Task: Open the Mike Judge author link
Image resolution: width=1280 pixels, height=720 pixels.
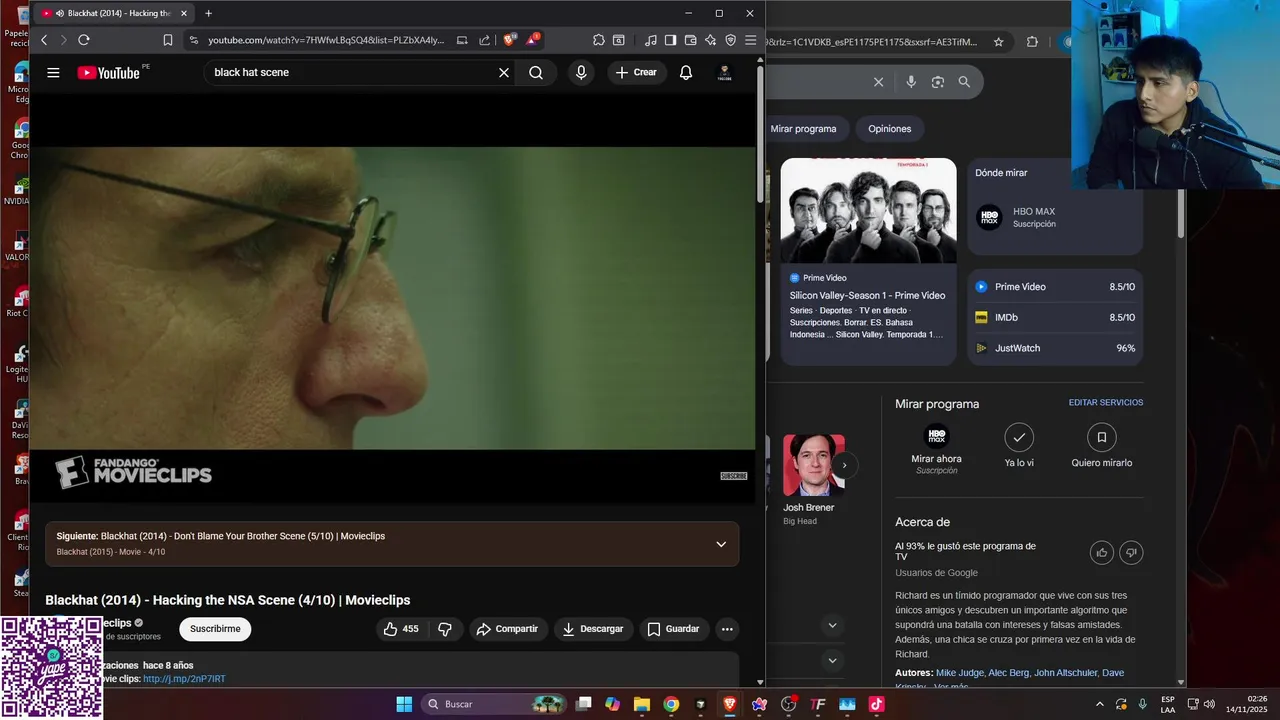Action: [959, 673]
